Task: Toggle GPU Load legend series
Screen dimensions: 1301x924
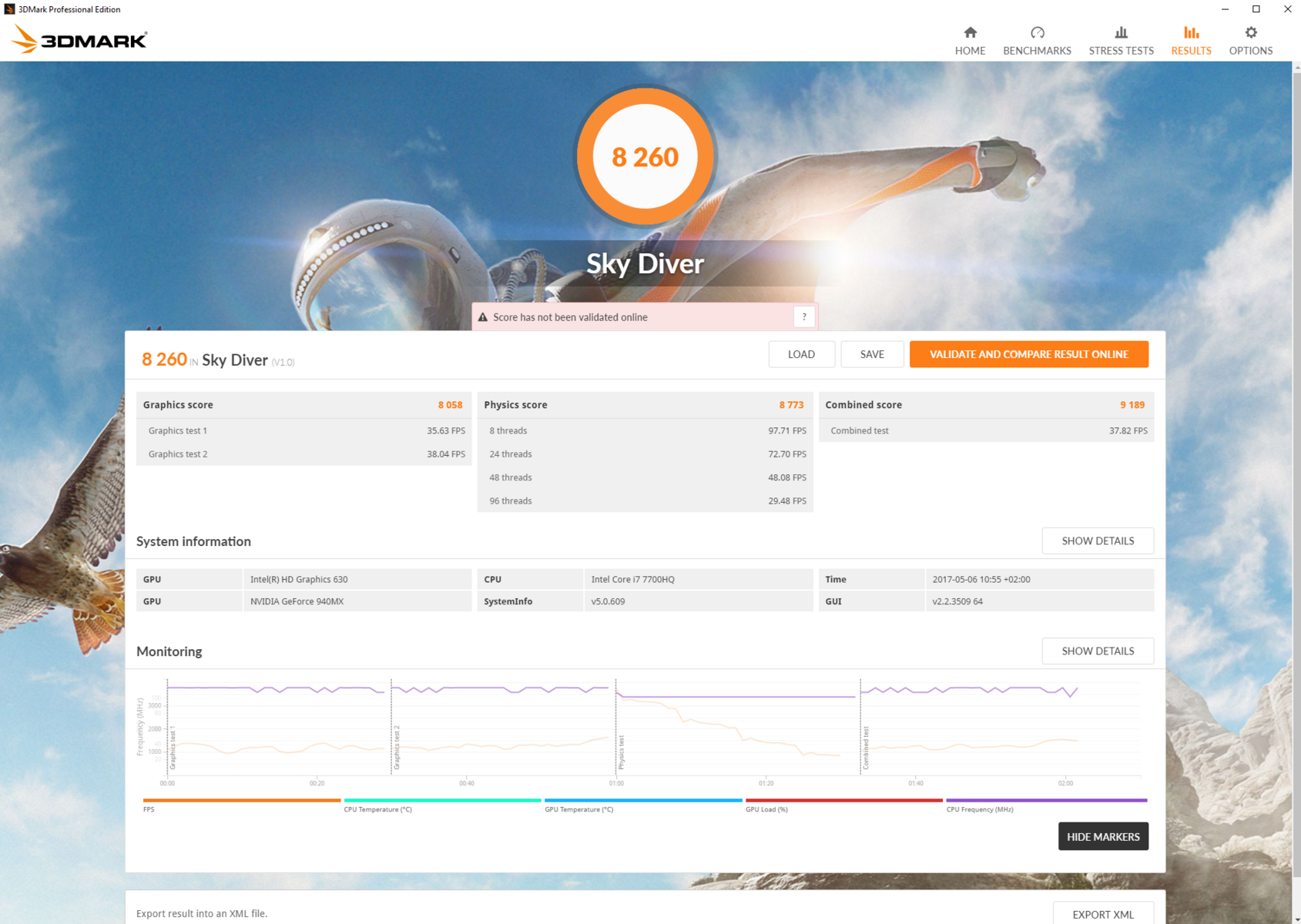Action: click(843, 801)
